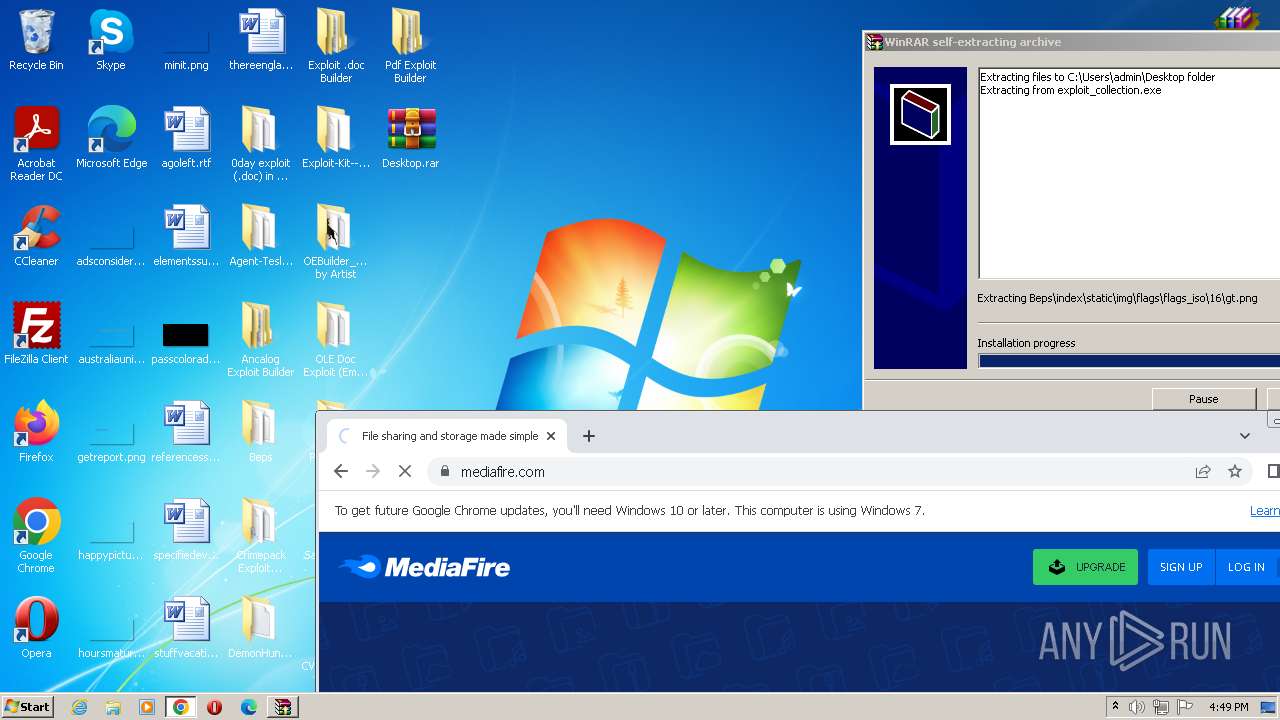Click the green UPGRADE button
Screen dimensions: 1280x720
(1085, 567)
